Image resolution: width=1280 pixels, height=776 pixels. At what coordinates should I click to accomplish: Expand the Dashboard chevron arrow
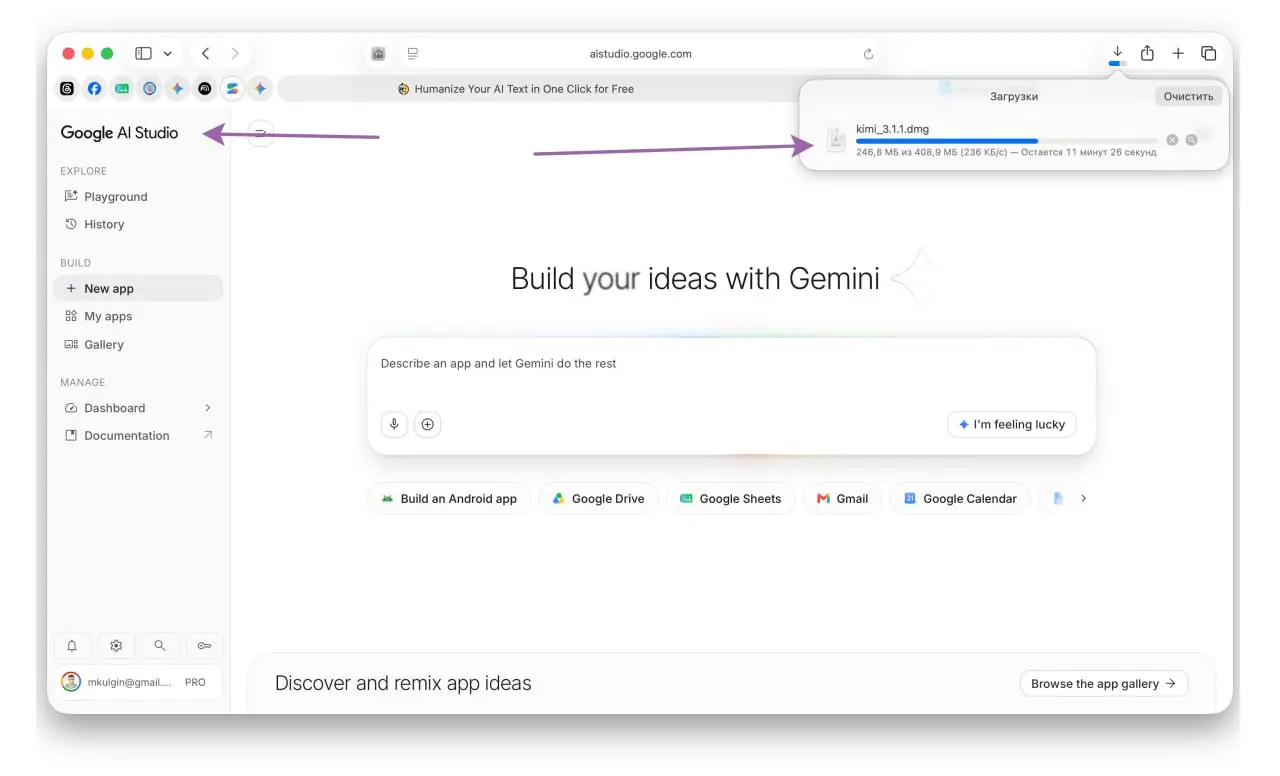click(x=208, y=408)
